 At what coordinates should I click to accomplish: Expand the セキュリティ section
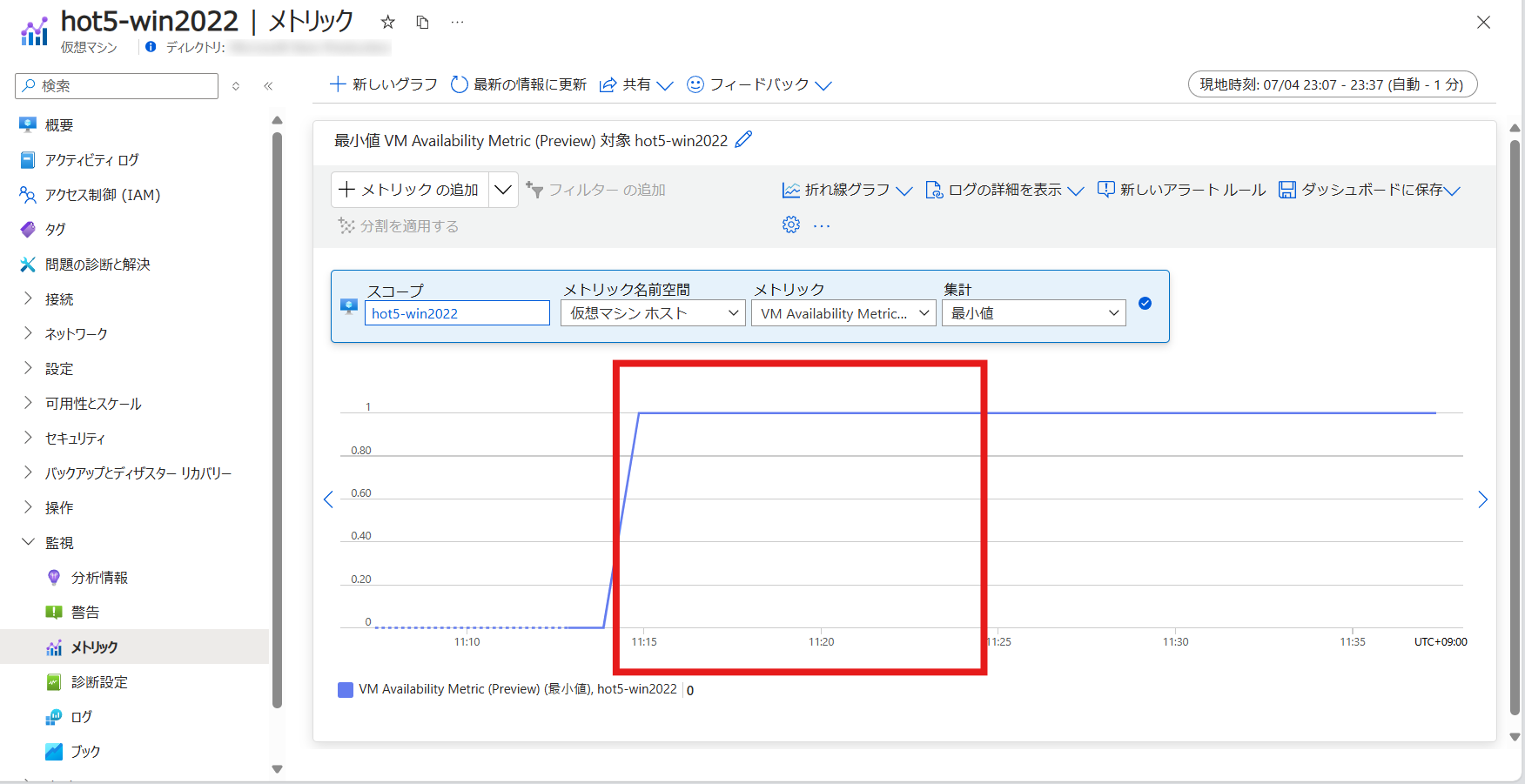(x=28, y=438)
